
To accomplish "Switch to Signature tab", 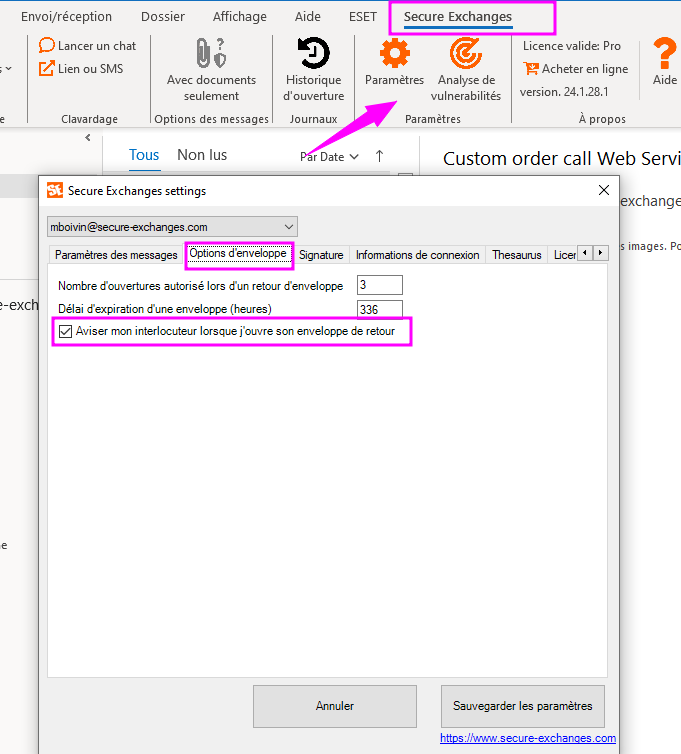I will click(321, 255).
